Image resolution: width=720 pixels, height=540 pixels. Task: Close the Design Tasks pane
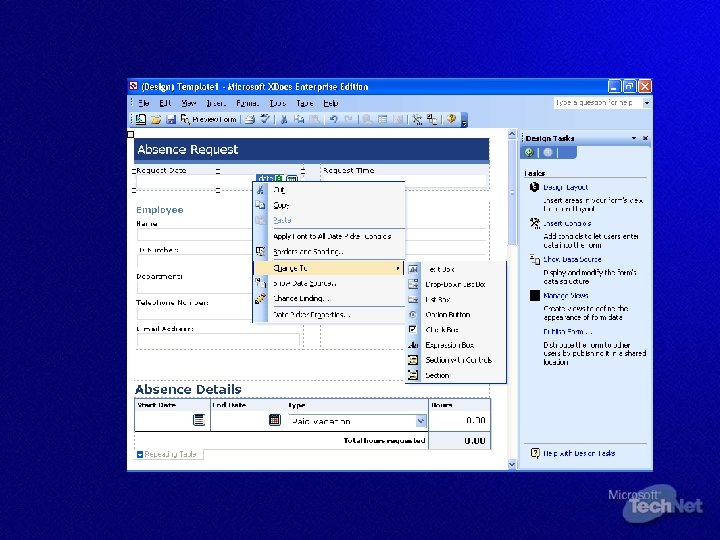coord(645,138)
